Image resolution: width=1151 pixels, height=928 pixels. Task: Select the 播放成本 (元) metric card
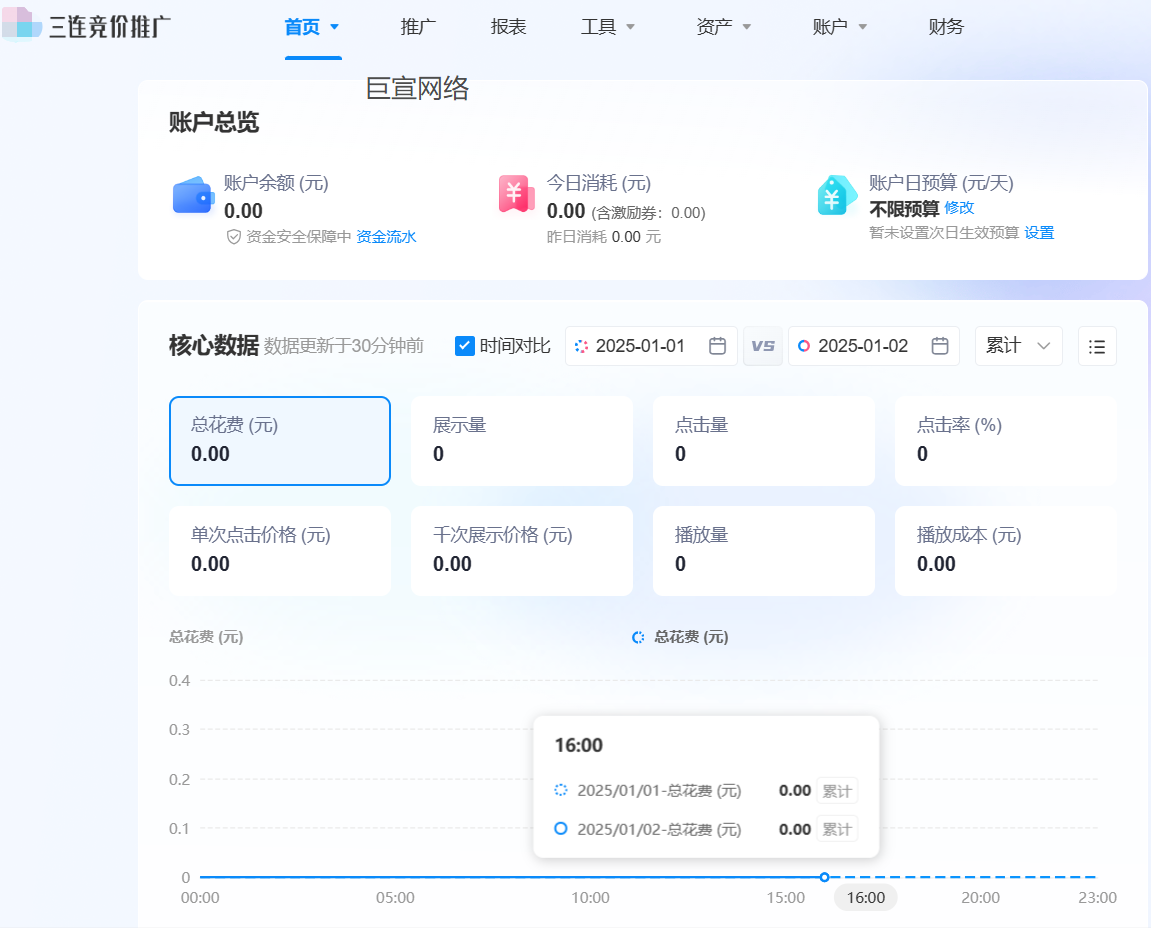pos(1006,551)
